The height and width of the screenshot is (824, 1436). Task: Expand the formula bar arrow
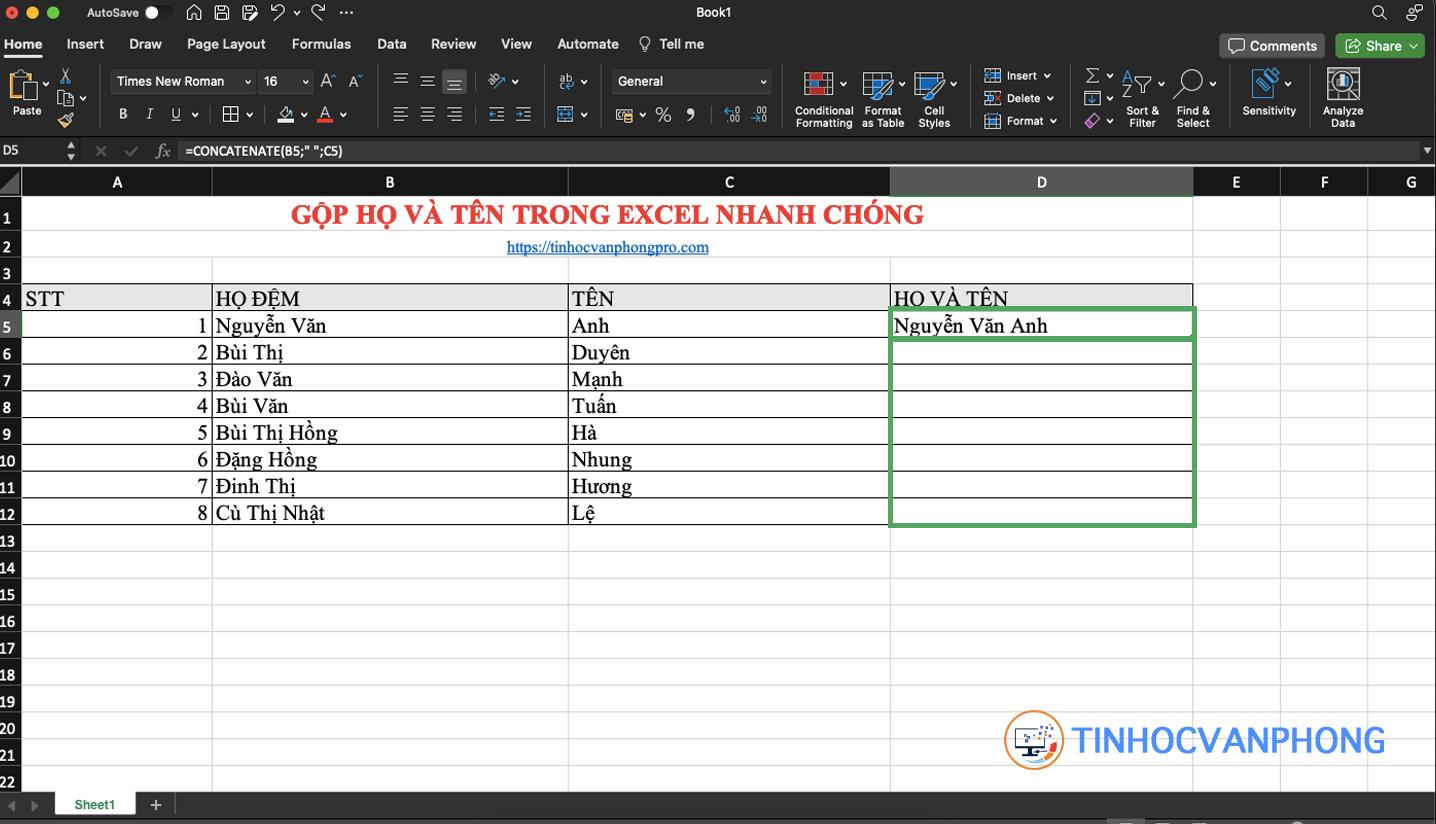click(1427, 151)
